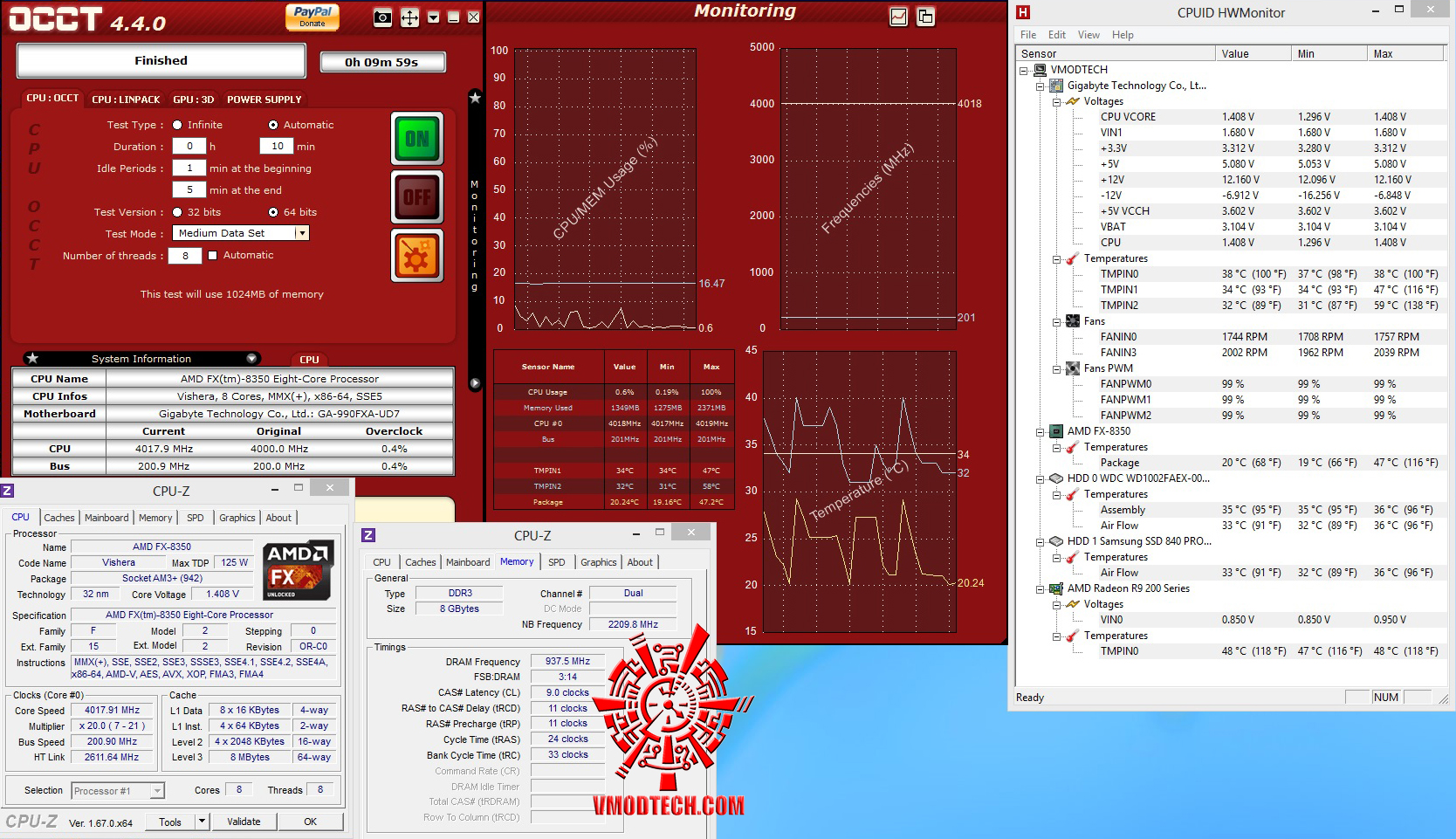Open the File menu in HWMonitor
This screenshot has width=1456, height=839.
tap(1028, 35)
